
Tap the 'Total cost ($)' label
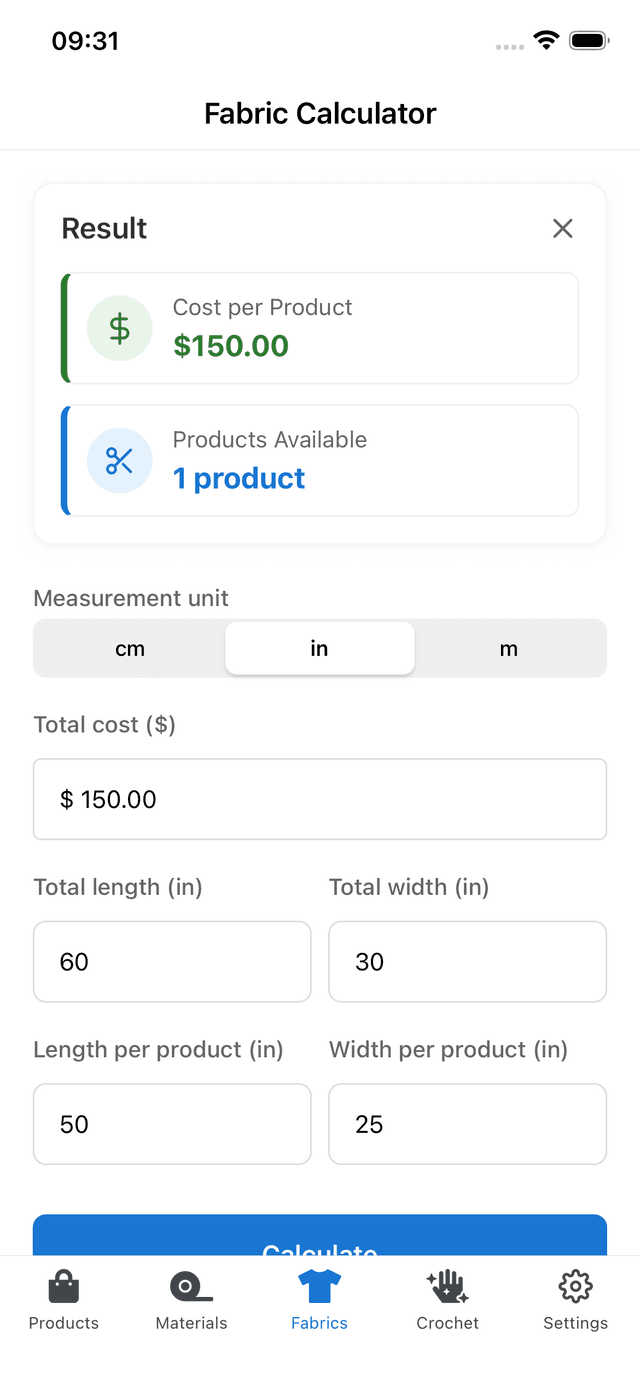(105, 725)
